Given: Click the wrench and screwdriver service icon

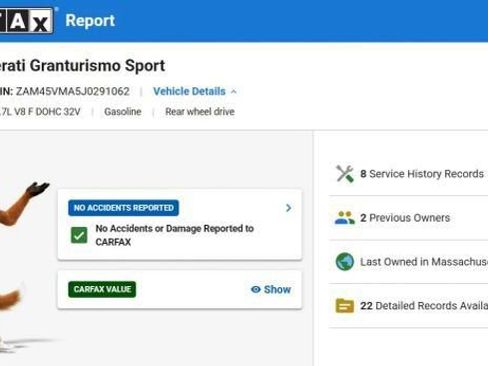Looking at the screenshot, I should (x=345, y=174).
